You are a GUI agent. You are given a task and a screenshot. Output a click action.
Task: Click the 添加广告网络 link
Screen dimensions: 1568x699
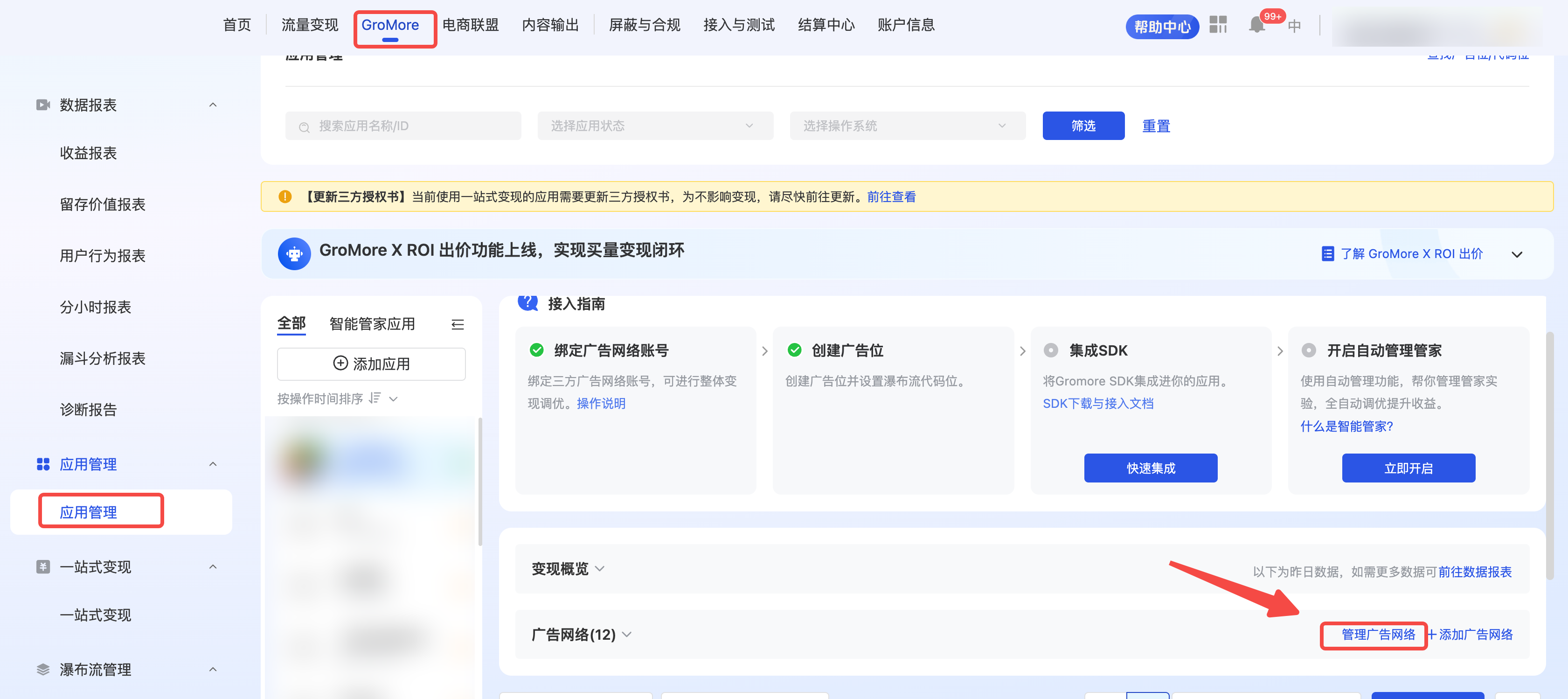[x=1470, y=635]
